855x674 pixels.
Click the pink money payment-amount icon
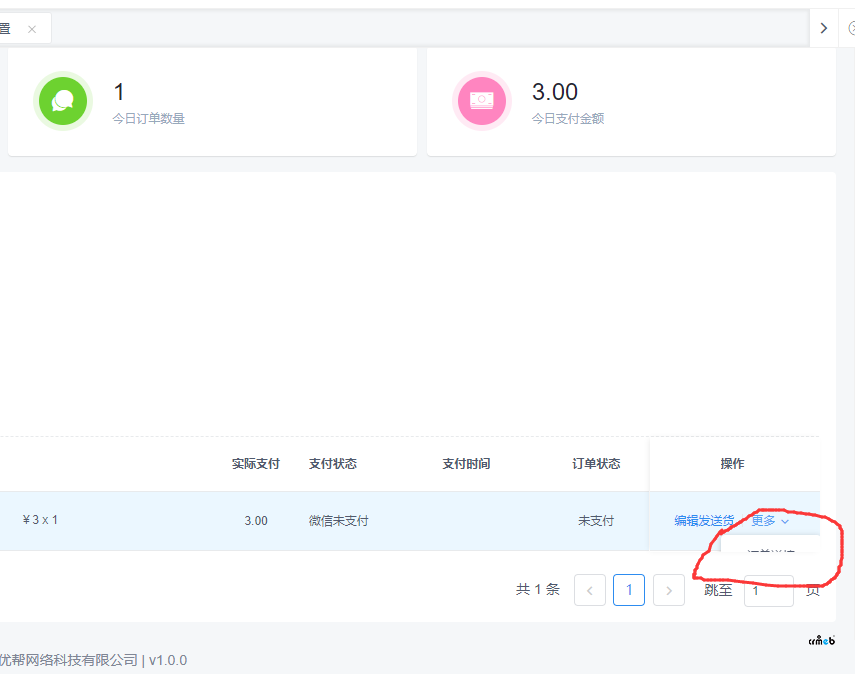[x=482, y=101]
